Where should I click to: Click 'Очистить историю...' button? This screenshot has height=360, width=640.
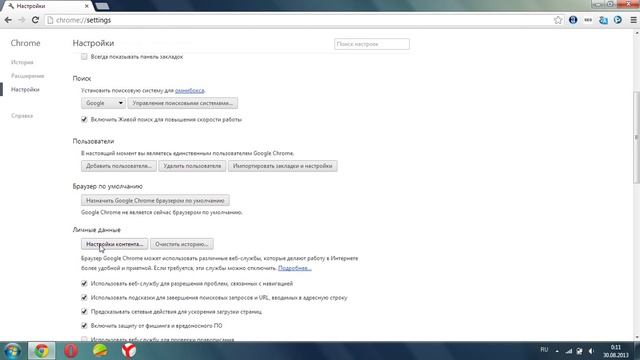point(182,244)
